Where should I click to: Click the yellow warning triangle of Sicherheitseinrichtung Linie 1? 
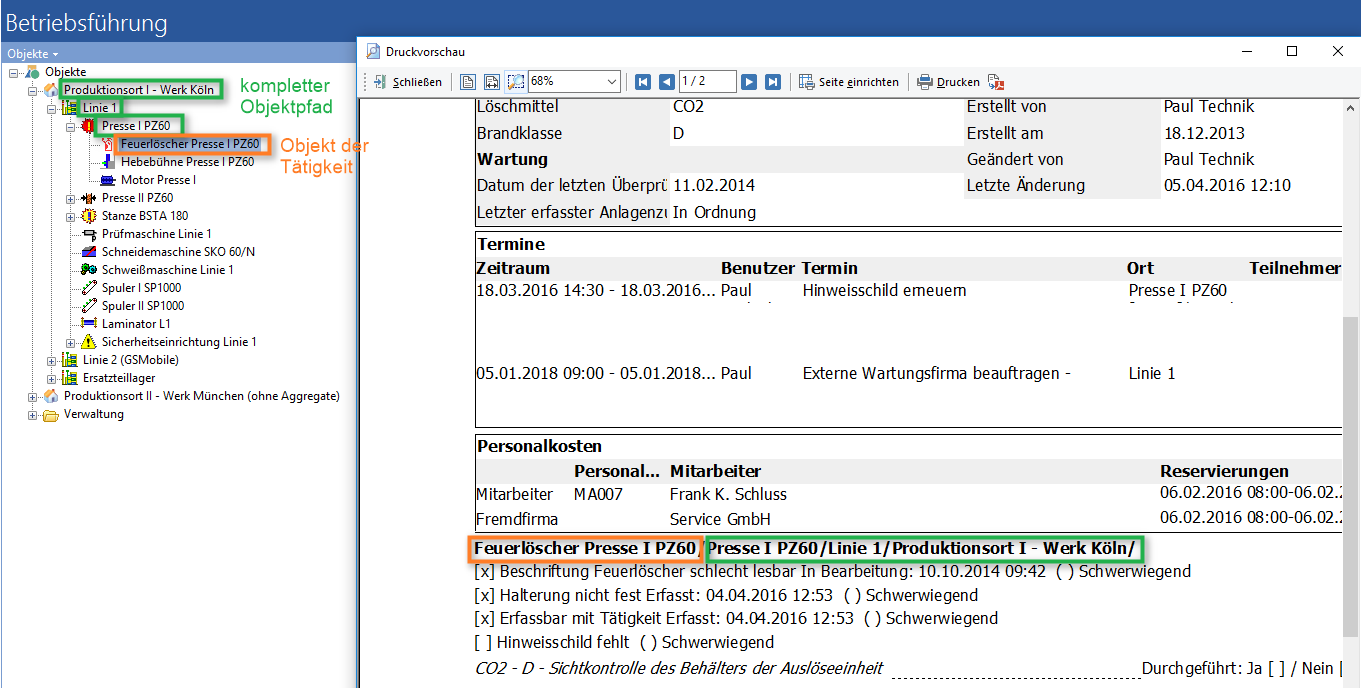point(89,342)
